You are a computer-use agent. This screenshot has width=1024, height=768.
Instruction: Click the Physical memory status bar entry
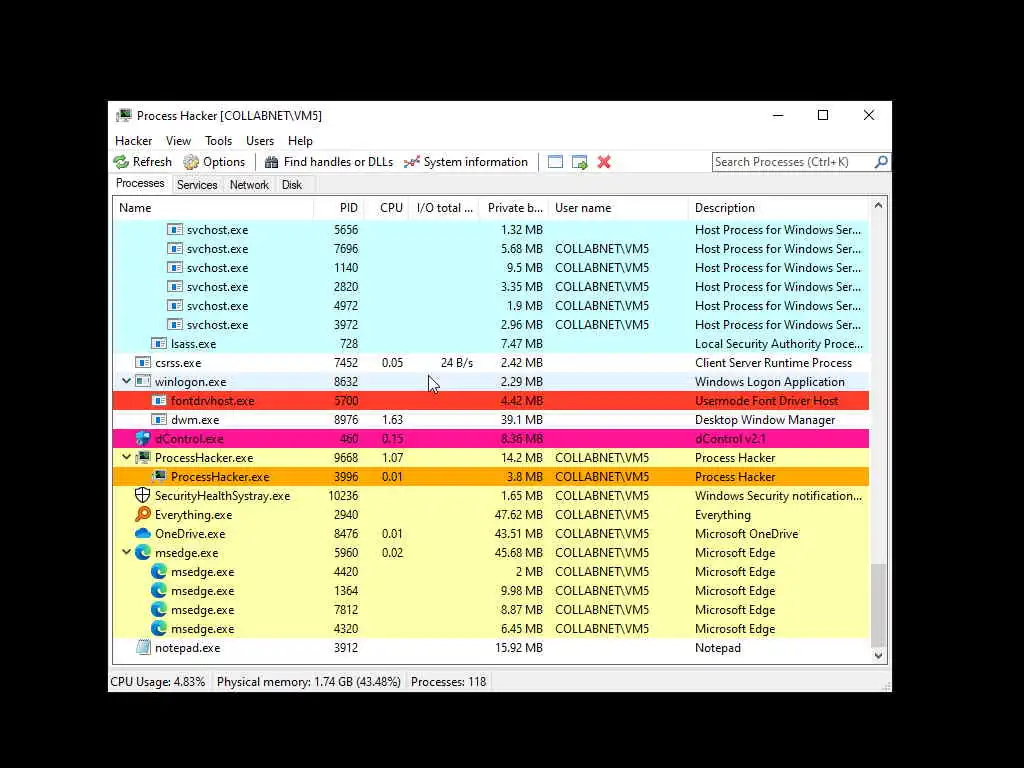pos(308,682)
